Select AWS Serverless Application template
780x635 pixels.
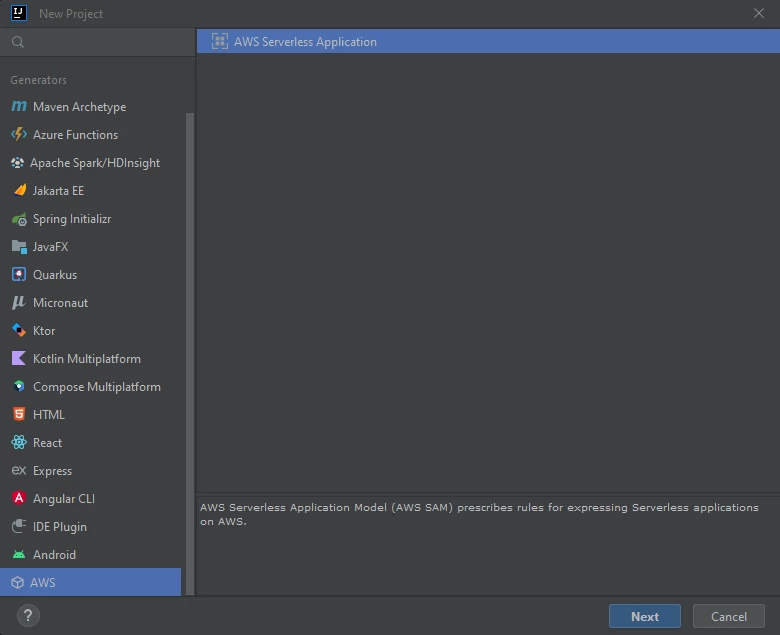click(x=488, y=41)
